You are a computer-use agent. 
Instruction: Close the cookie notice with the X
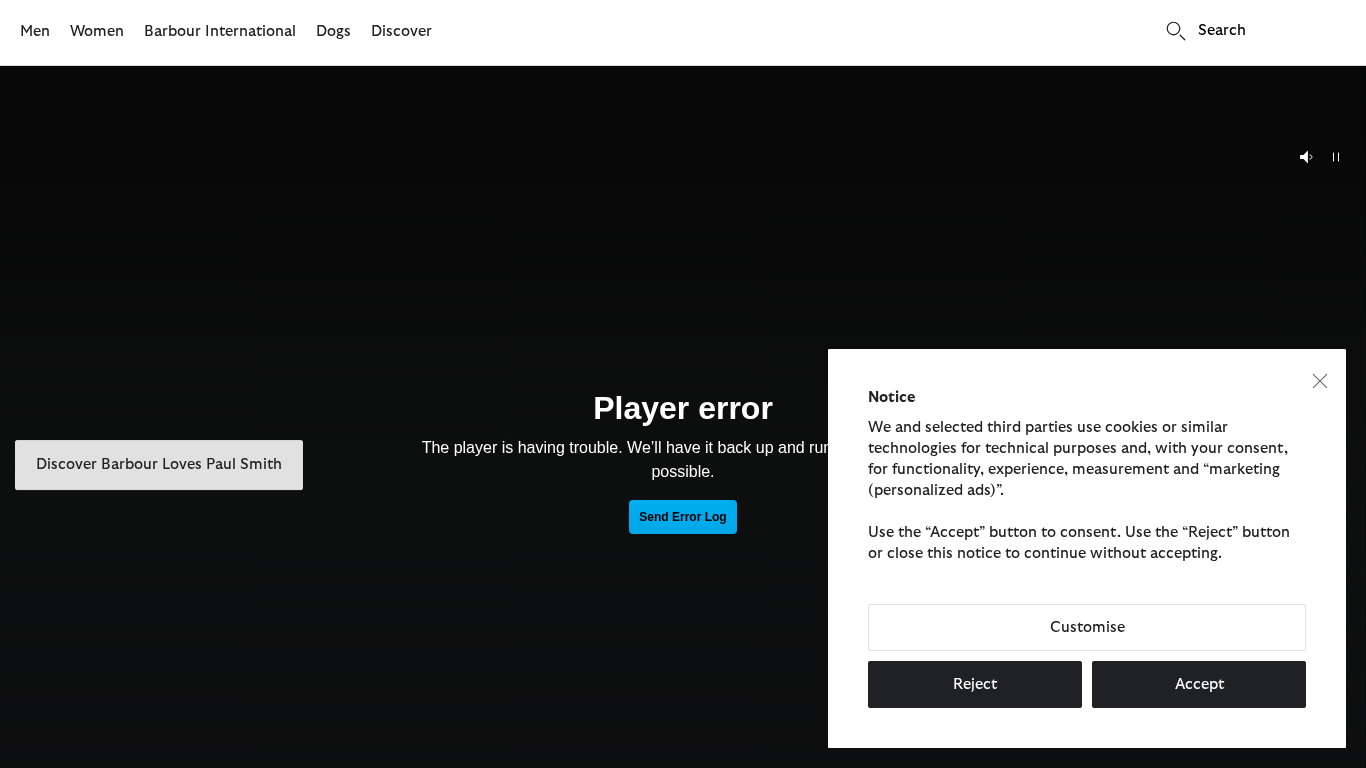pyautogui.click(x=1320, y=381)
